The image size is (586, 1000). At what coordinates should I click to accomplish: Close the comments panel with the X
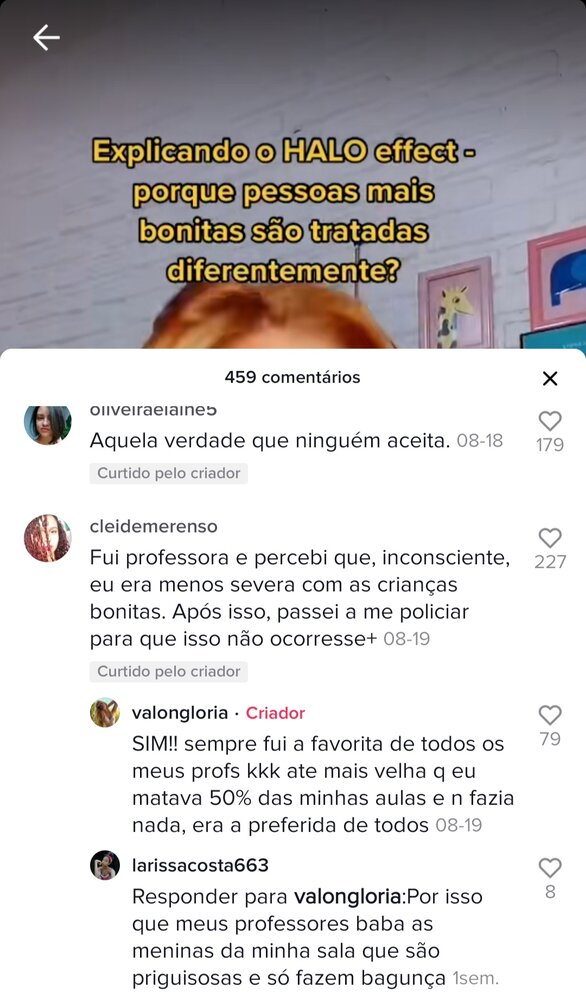(x=550, y=378)
